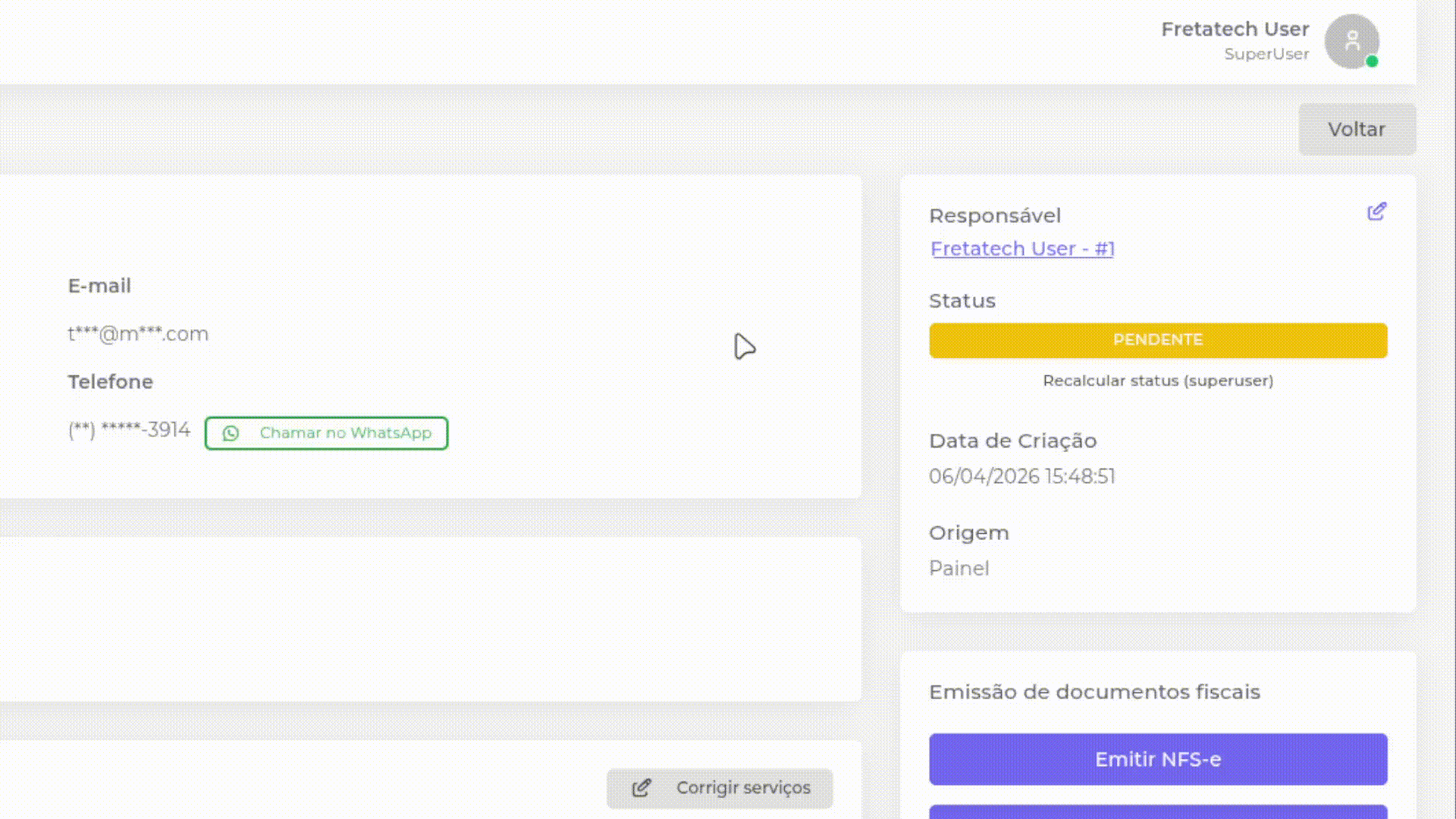This screenshot has height=819, width=1456.
Task: Click the edit Responsável pencil icon
Action: click(1376, 212)
